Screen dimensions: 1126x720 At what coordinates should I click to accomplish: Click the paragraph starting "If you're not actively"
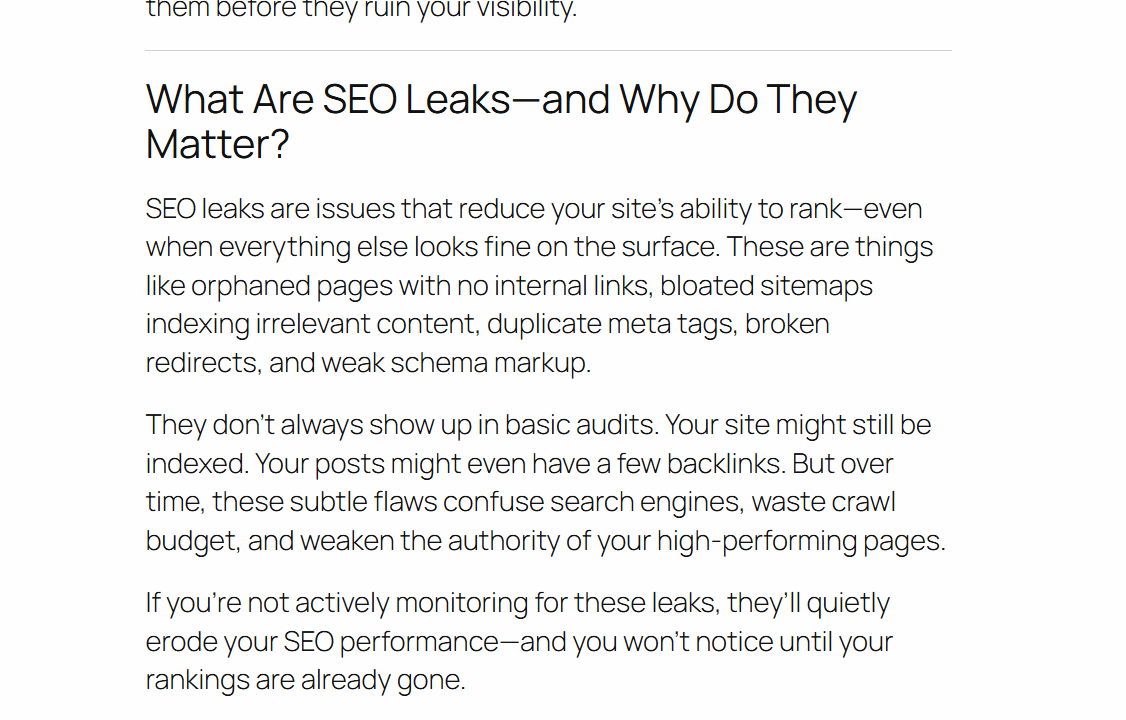[518, 641]
